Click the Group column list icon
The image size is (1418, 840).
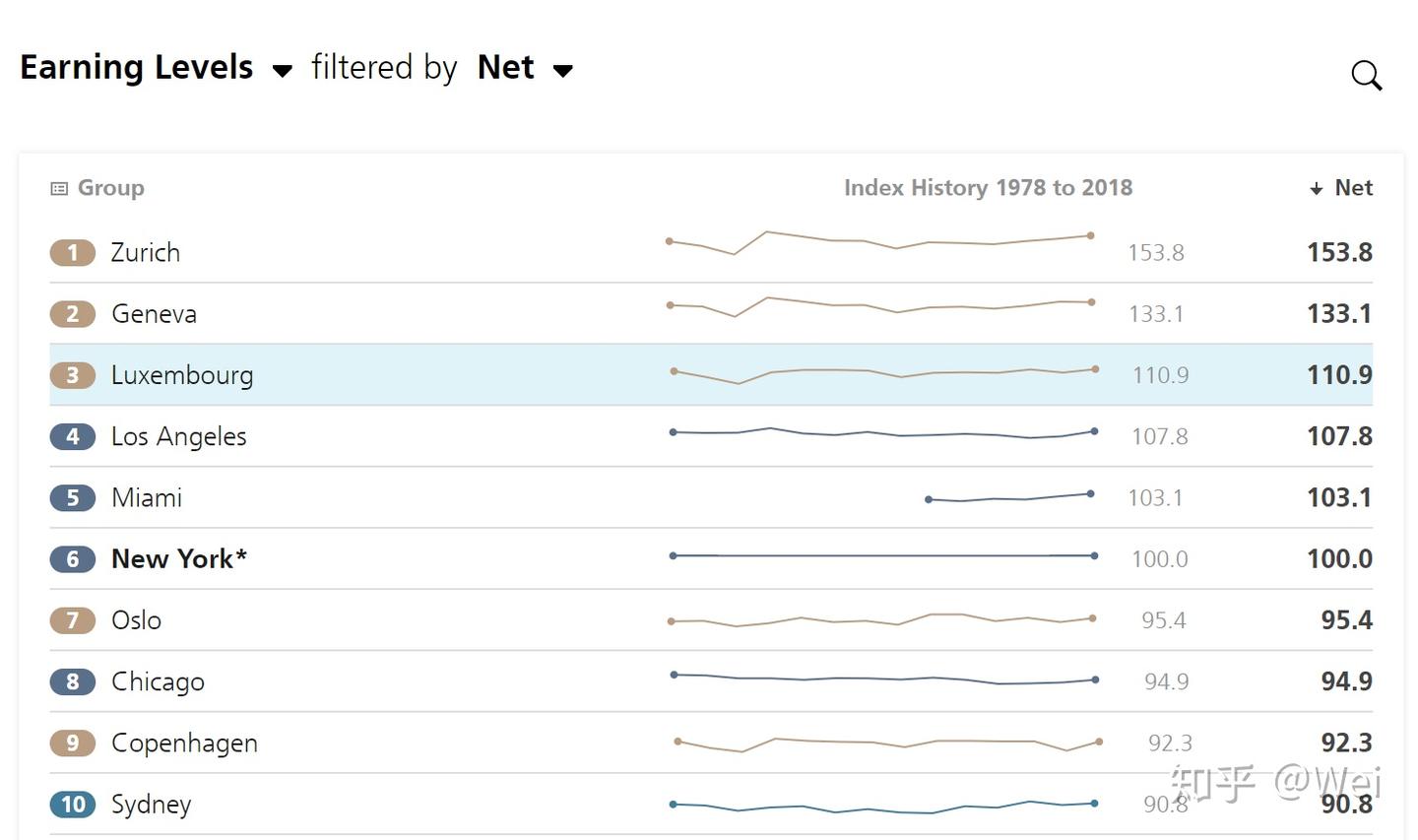tap(59, 188)
